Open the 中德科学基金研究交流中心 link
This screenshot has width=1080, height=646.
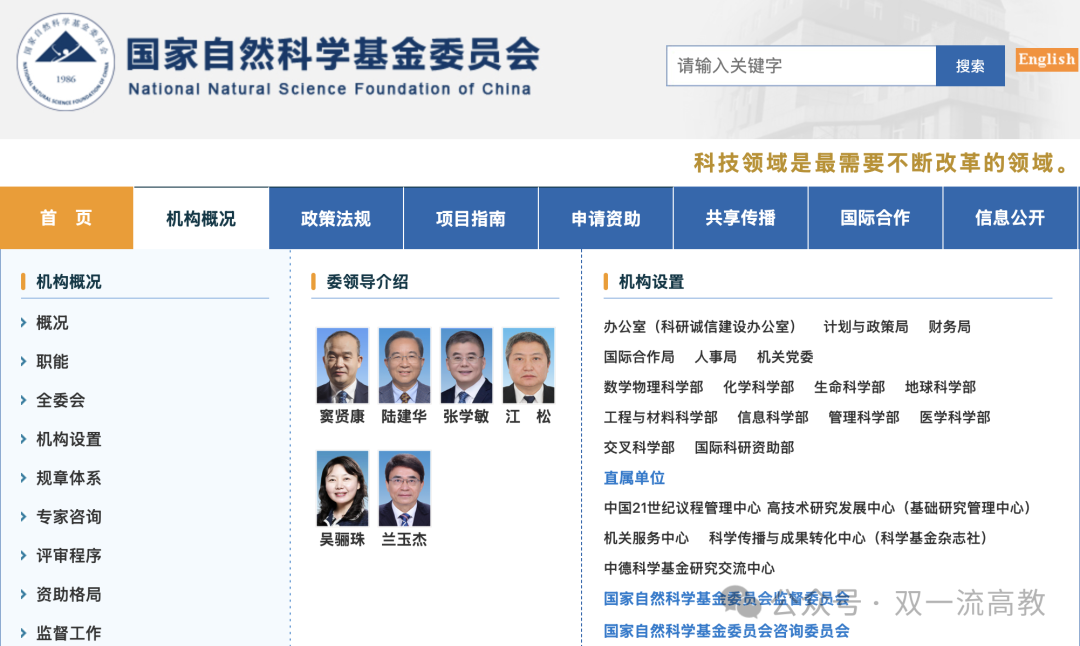[x=689, y=568]
